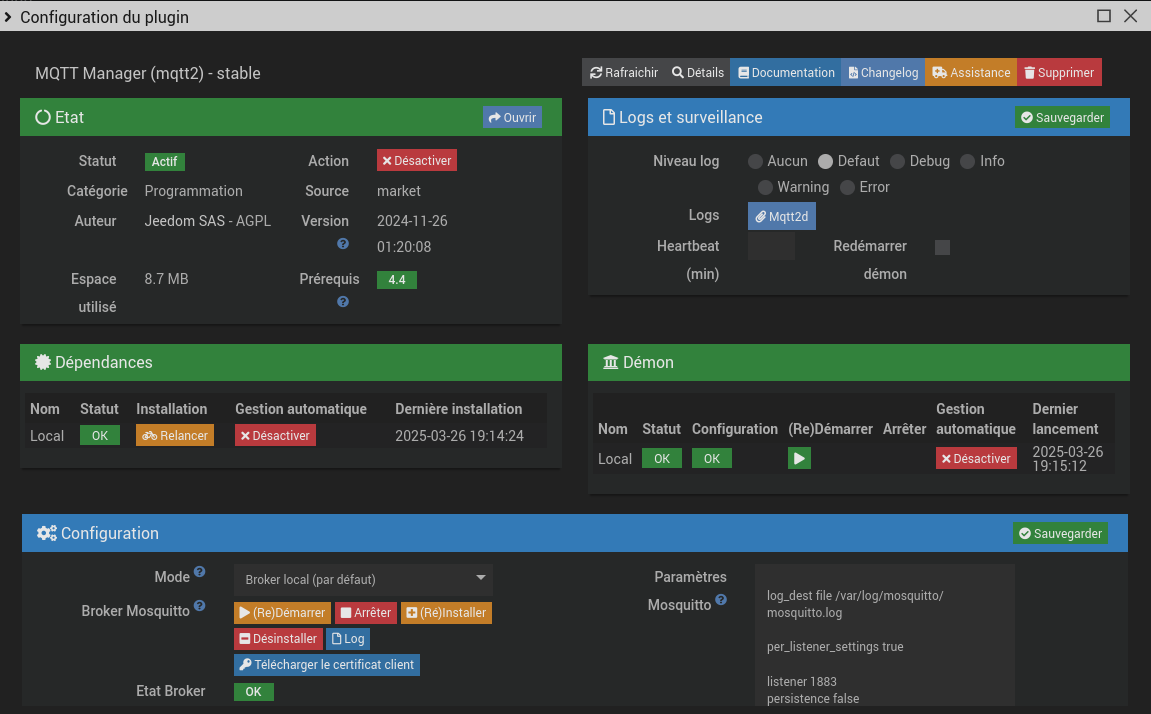
Task: Open the Mode broker dropdown
Action: [x=363, y=579]
